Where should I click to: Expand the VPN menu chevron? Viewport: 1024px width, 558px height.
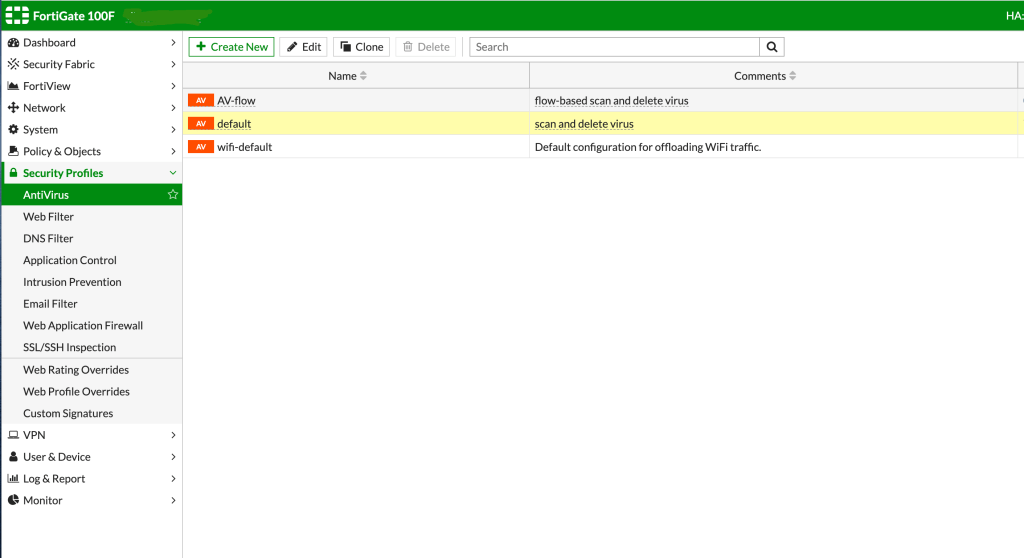tap(173, 435)
